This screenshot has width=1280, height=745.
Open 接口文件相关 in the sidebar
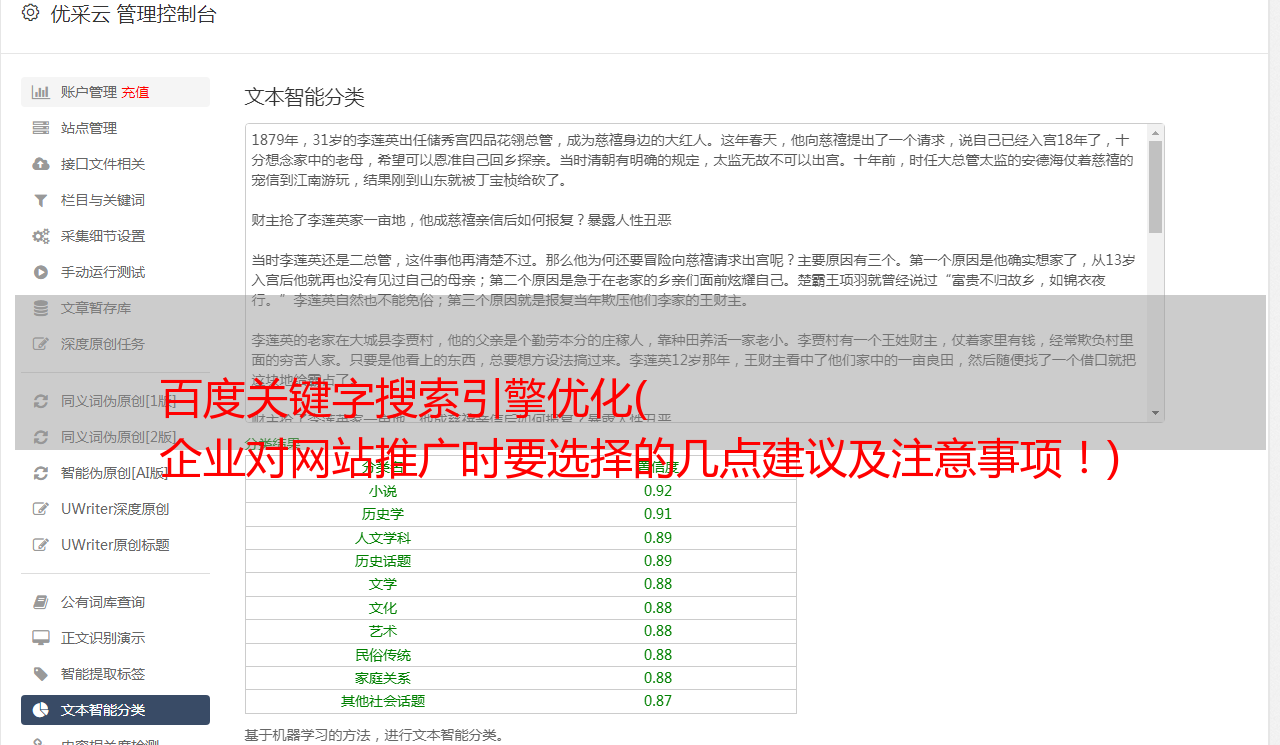tap(115, 164)
